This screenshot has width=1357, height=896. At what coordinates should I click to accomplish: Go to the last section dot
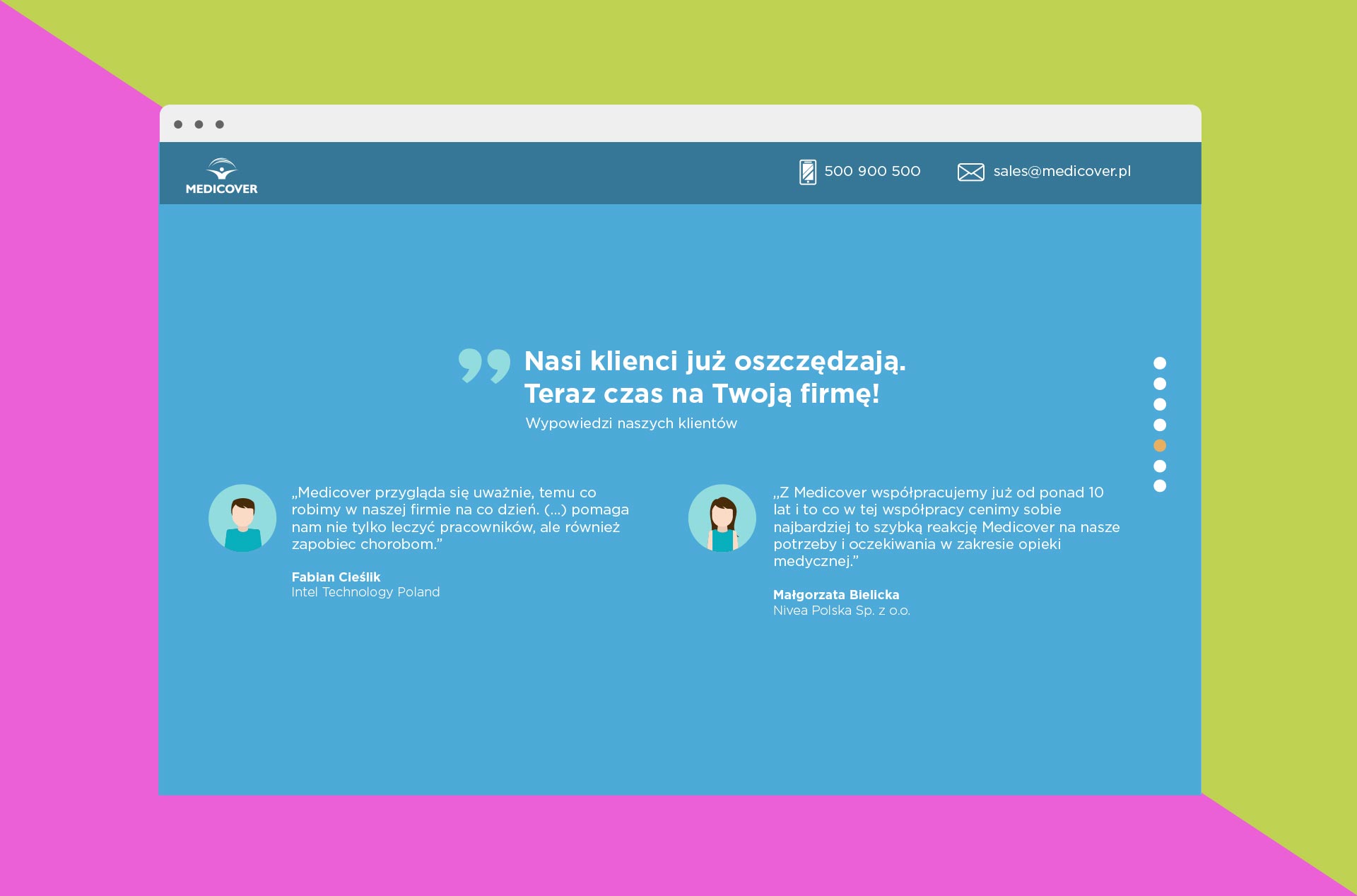(1160, 485)
